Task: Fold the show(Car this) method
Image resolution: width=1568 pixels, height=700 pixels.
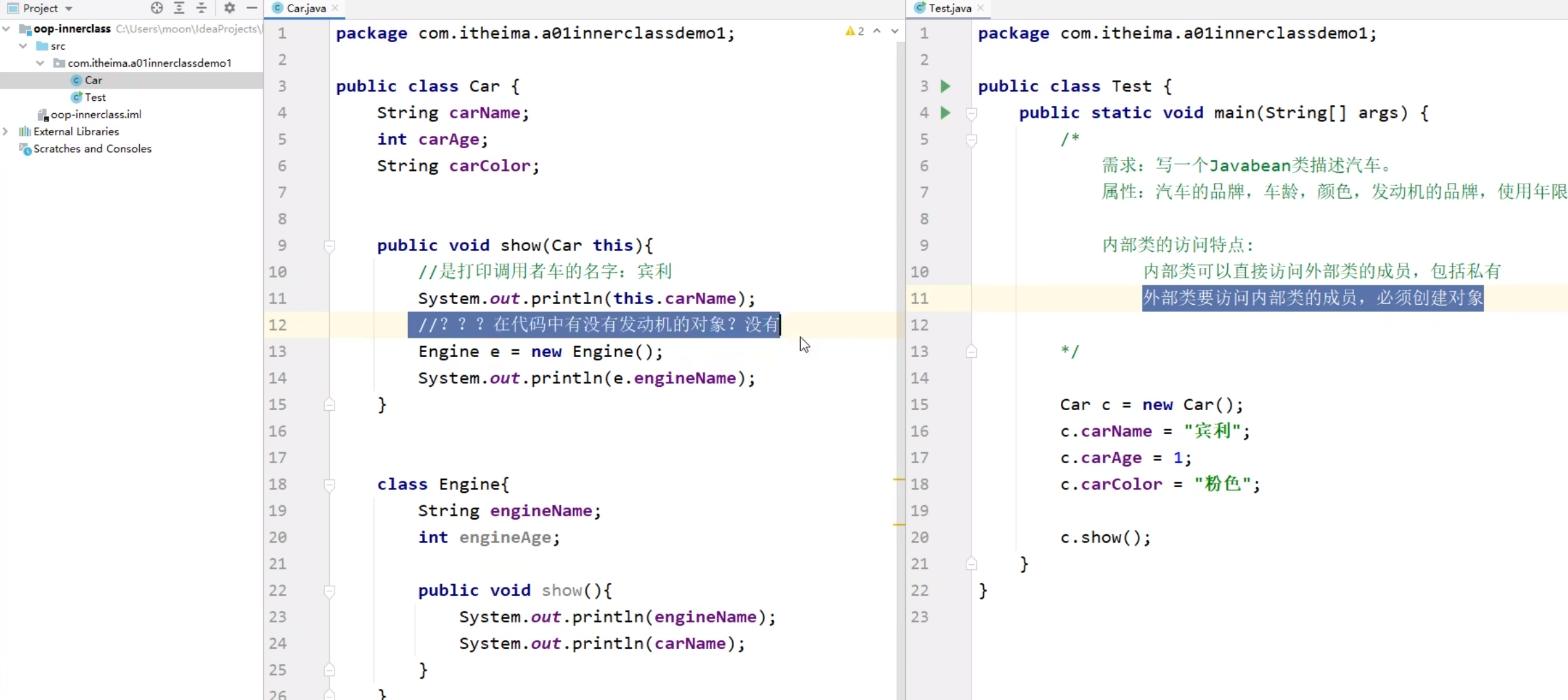Action: tap(329, 246)
